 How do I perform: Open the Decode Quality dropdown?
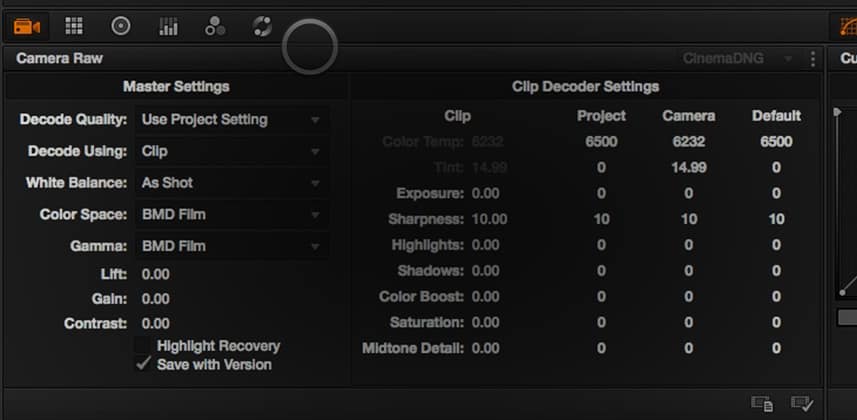(x=232, y=120)
